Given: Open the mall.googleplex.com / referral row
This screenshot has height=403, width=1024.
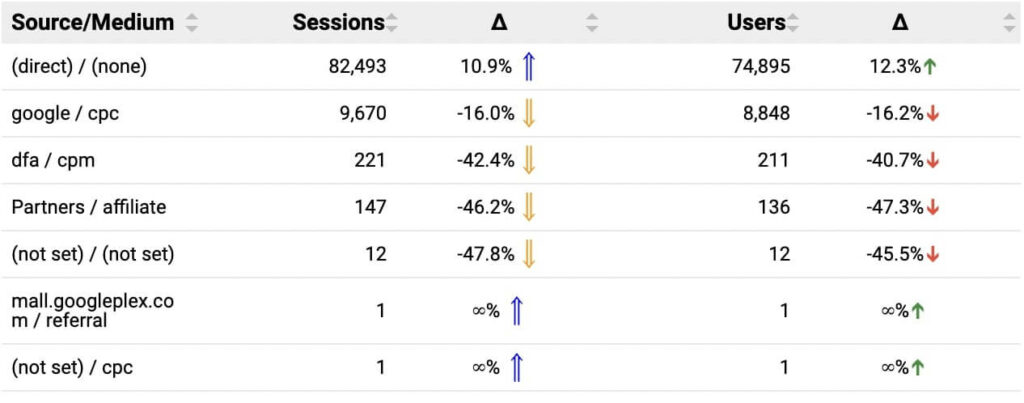Looking at the screenshot, I should 92,311.
